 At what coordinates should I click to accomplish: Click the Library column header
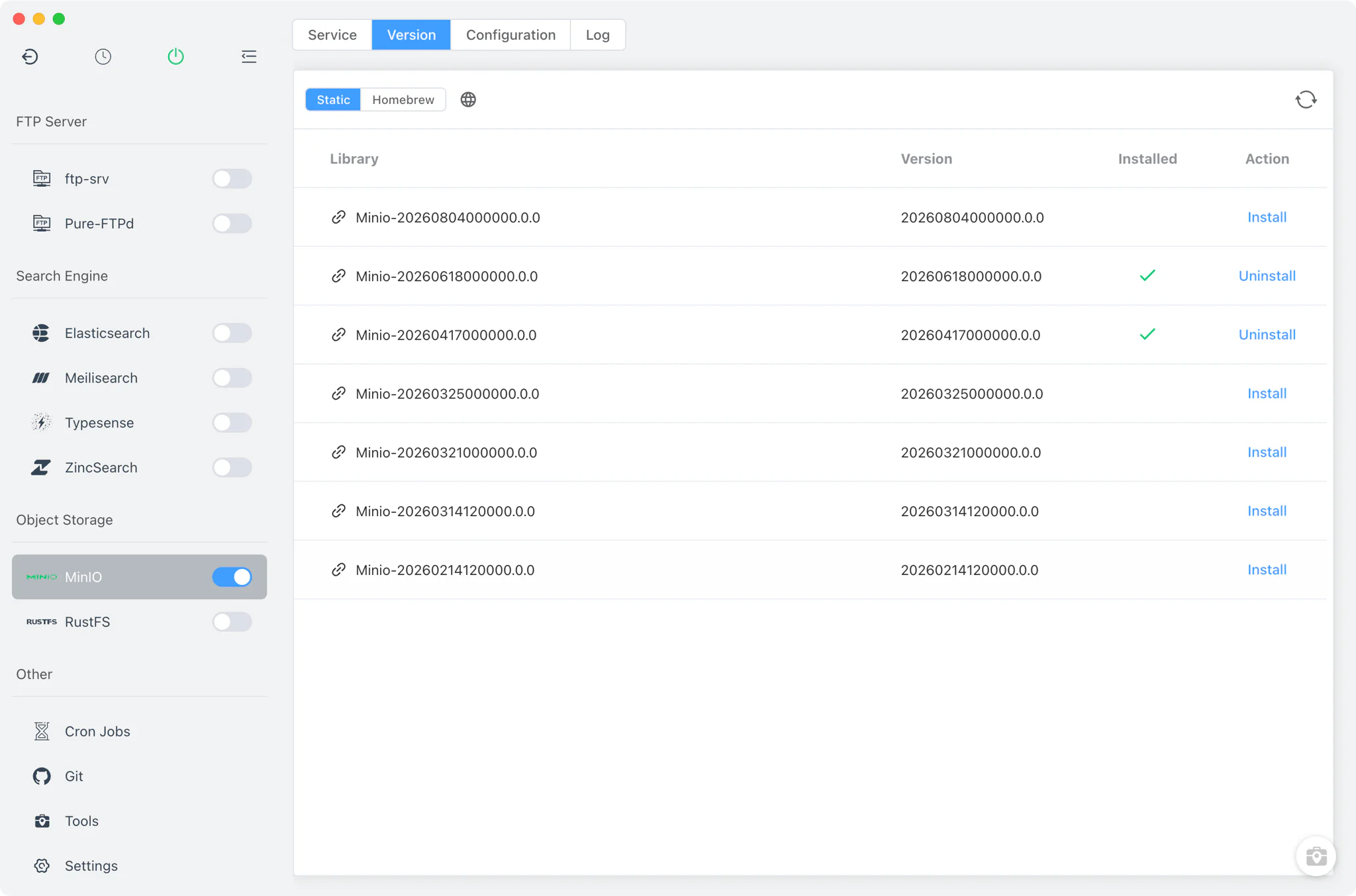click(x=354, y=159)
